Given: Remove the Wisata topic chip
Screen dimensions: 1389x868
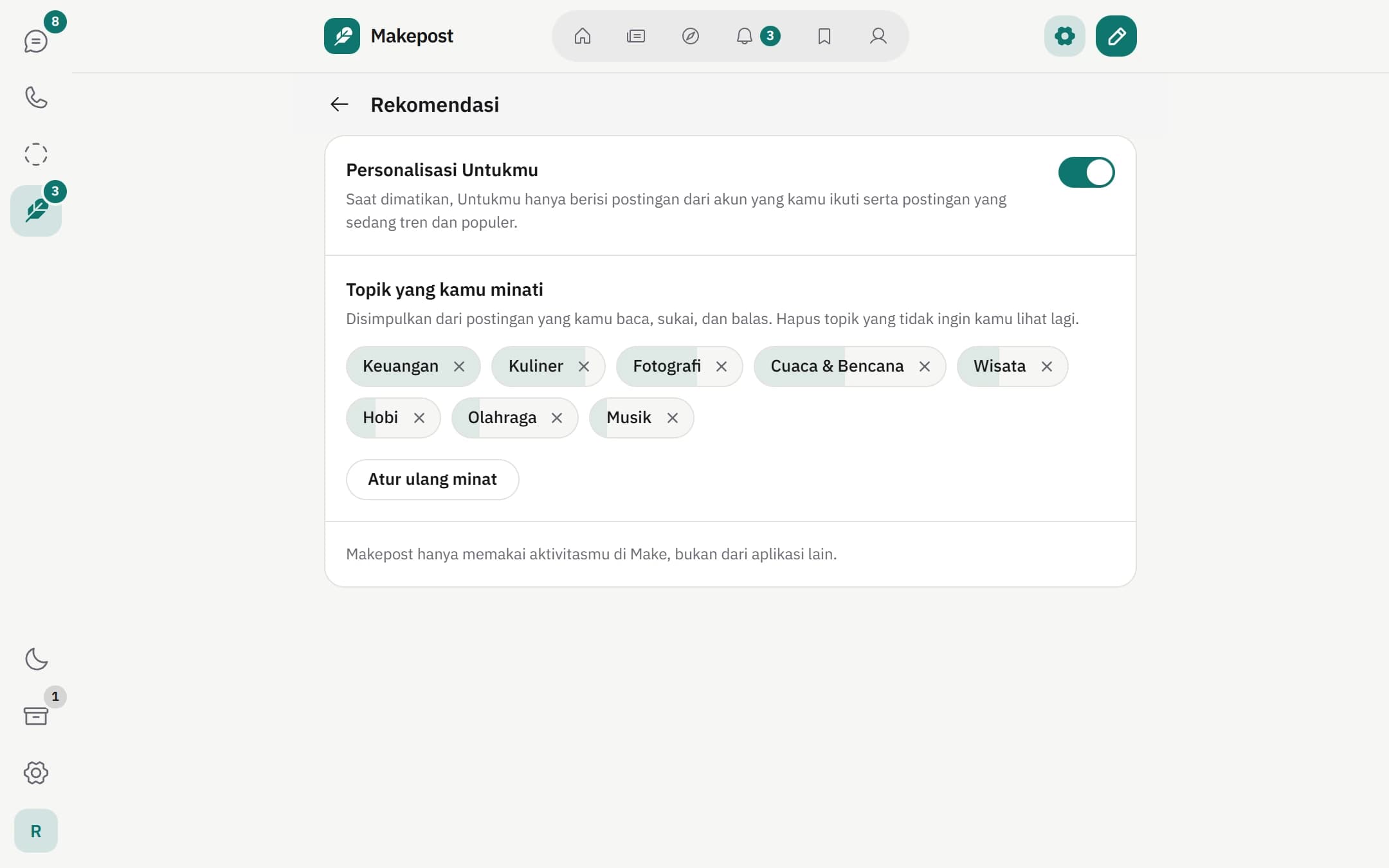Looking at the screenshot, I should tap(1047, 366).
